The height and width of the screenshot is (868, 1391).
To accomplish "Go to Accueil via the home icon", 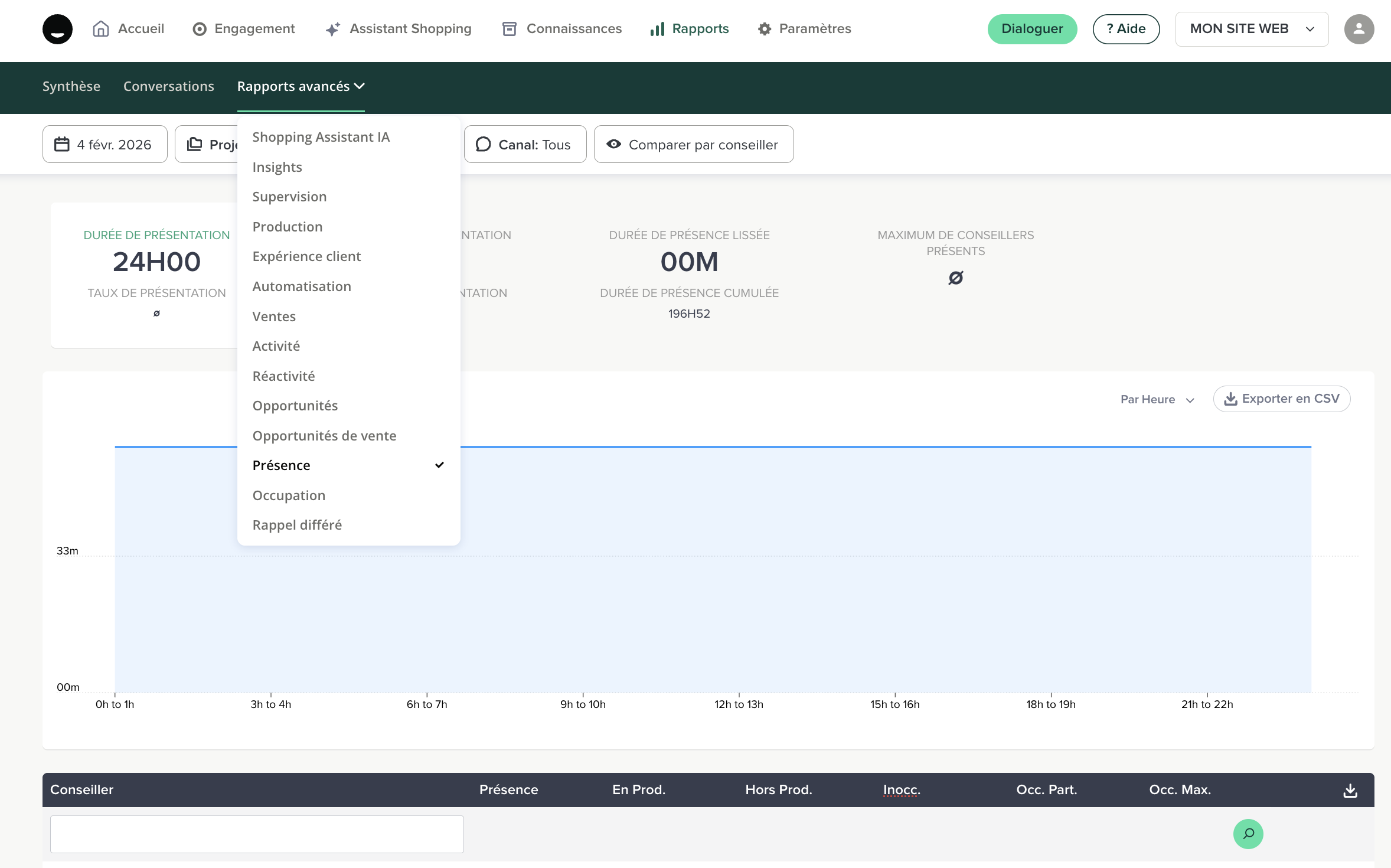I will click(x=101, y=29).
